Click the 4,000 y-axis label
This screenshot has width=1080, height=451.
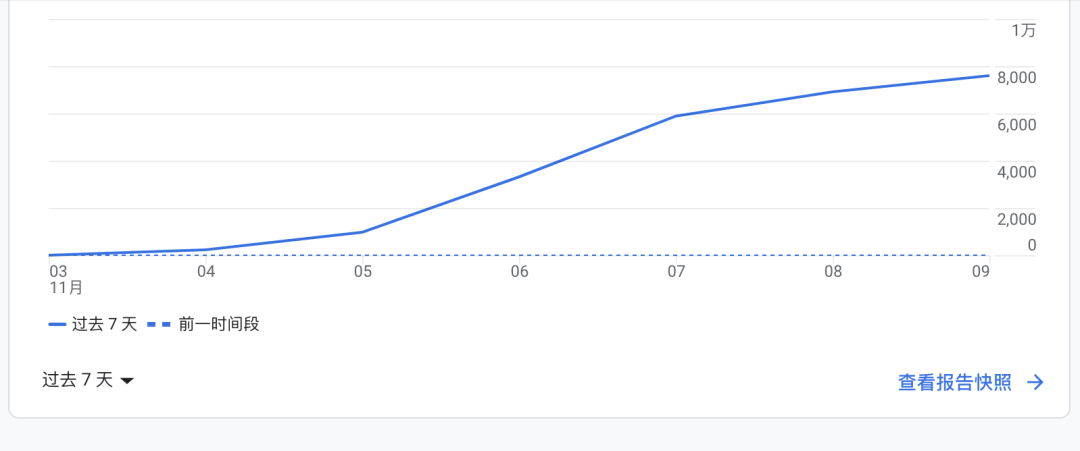[x=1017, y=172]
